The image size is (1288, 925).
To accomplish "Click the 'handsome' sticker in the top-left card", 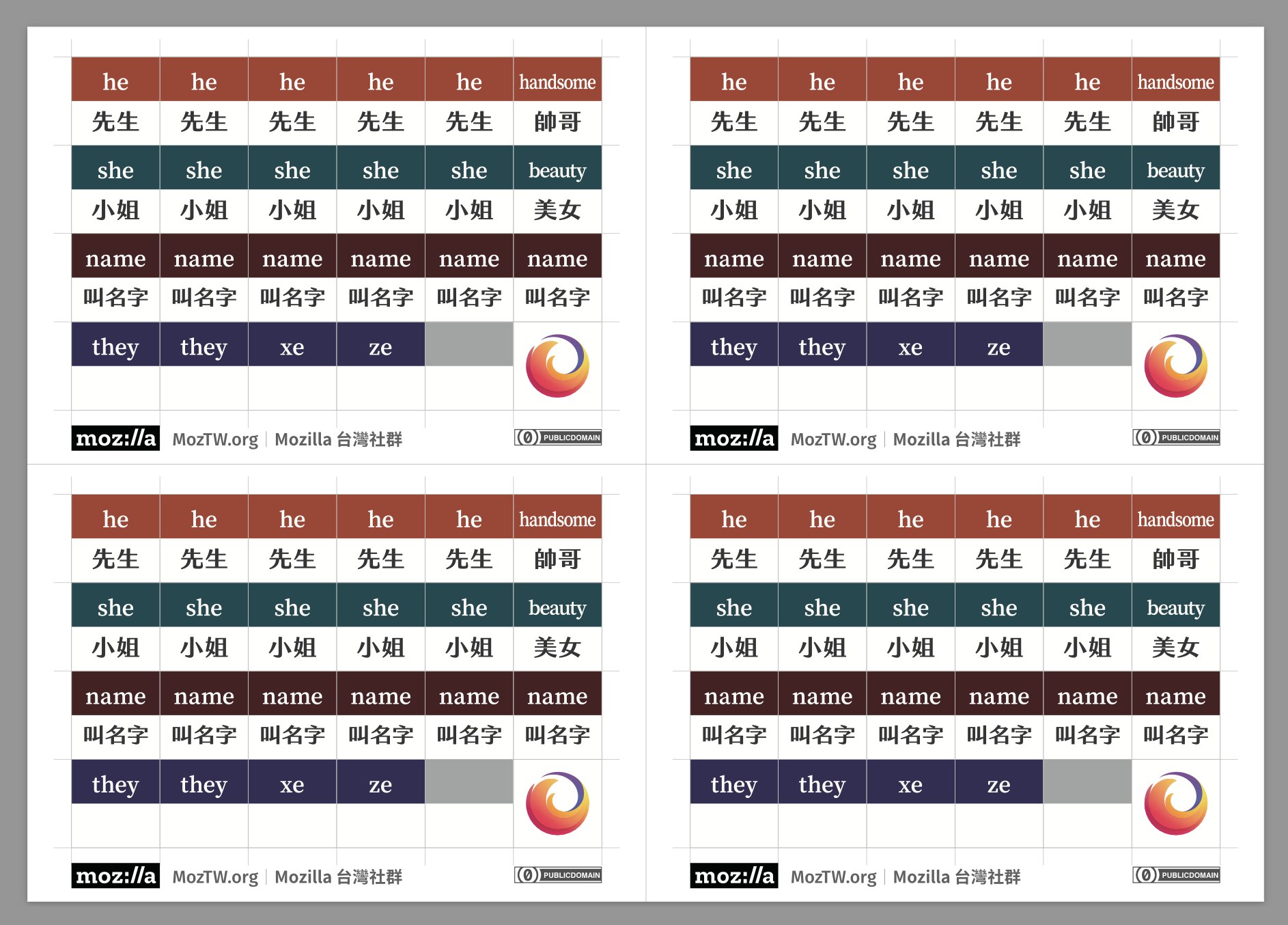I will [x=557, y=82].
